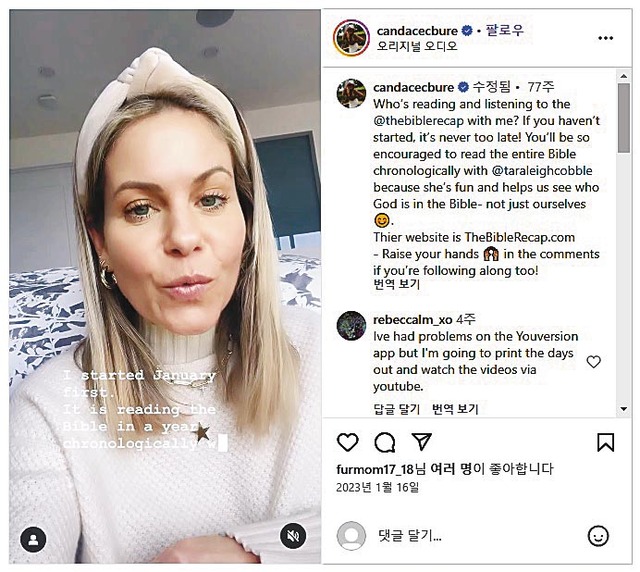
Task: Click the comments scrollbar thumb
Action: coord(623,118)
